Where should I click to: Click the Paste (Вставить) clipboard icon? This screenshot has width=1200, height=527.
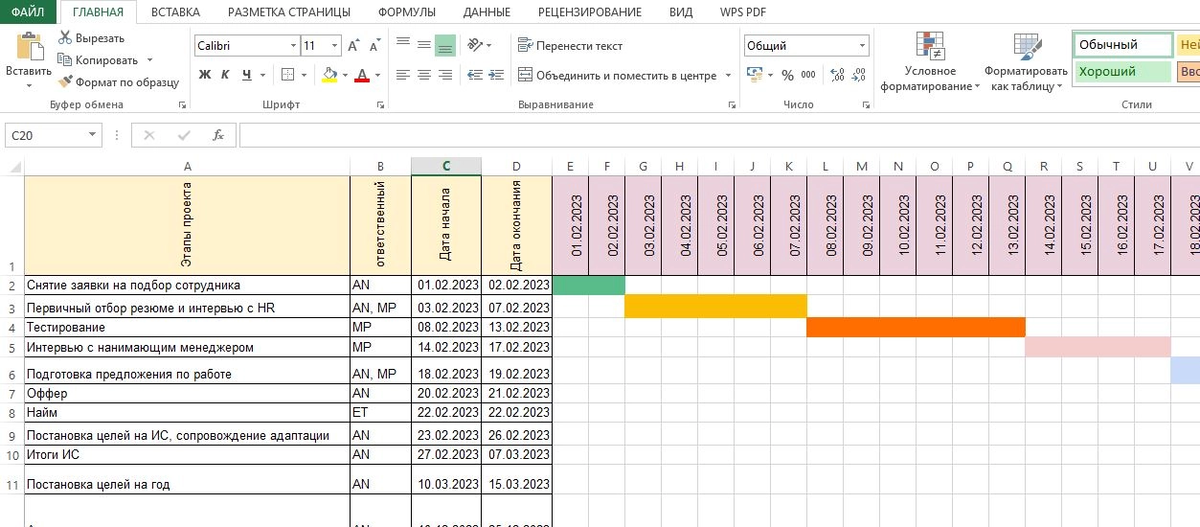pos(29,46)
